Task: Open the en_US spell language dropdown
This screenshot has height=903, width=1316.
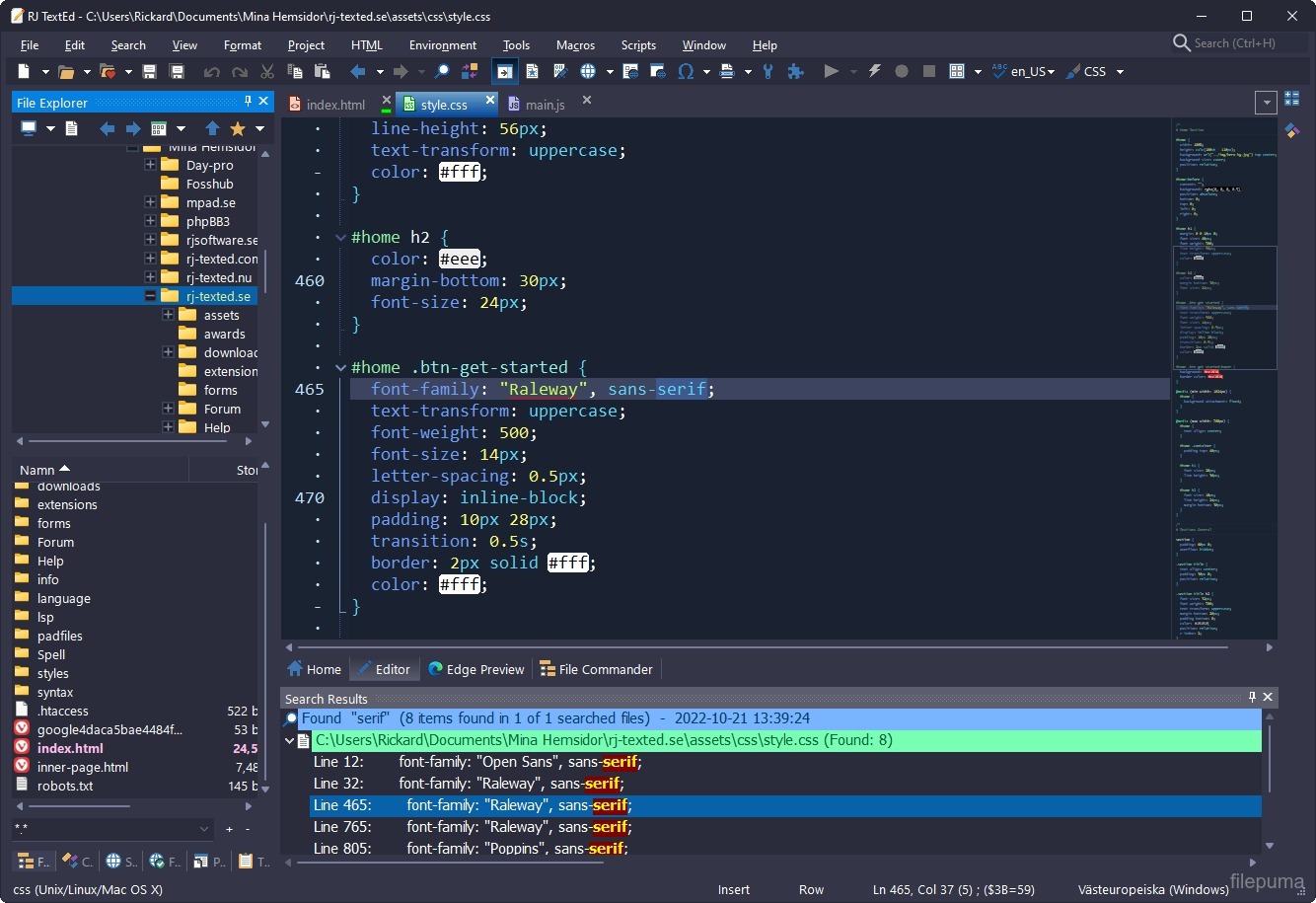Action: [x=1050, y=72]
